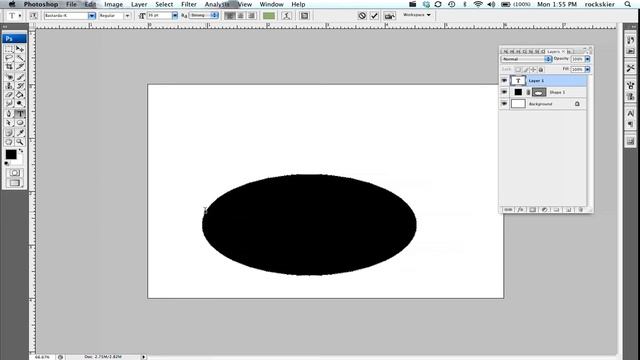The width and height of the screenshot is (640, 360).
Task: Select the Brush tool
Action: pos(20,77)
